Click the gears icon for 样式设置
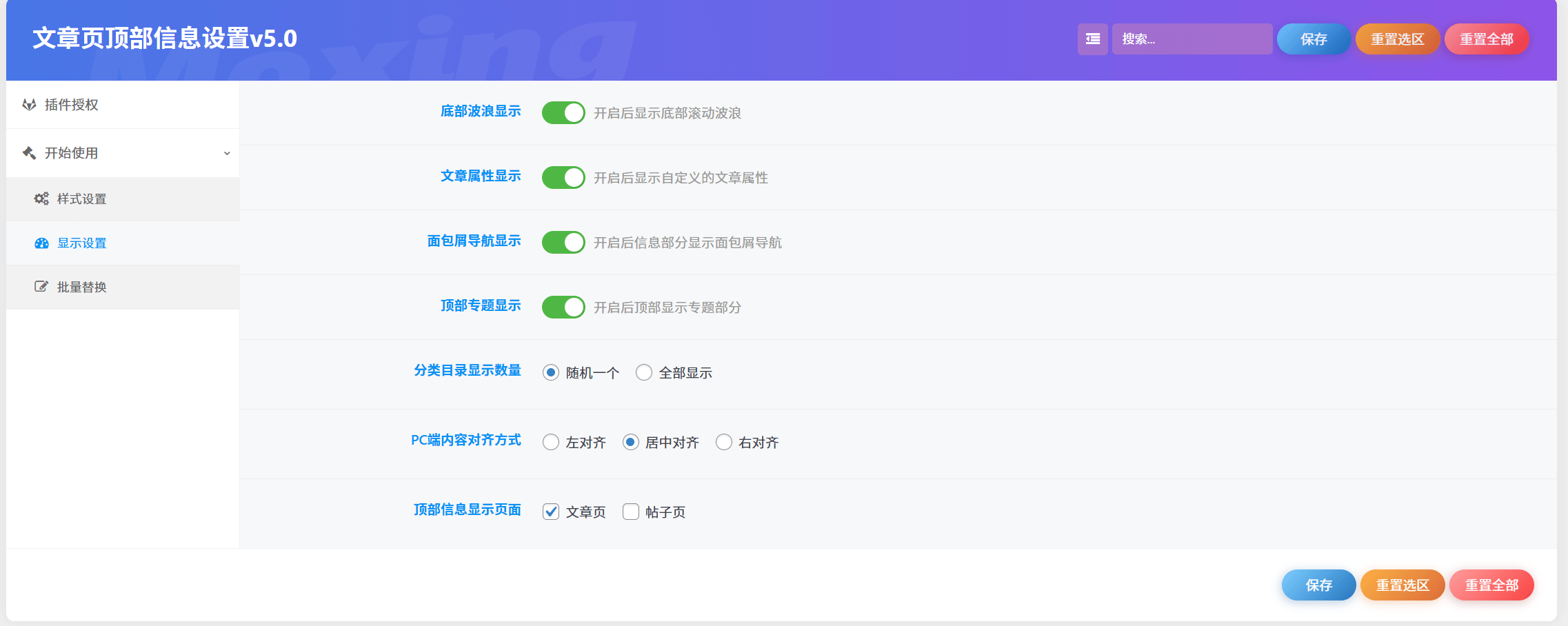Viewport: 1568px width, 626px height. [41, 199]
